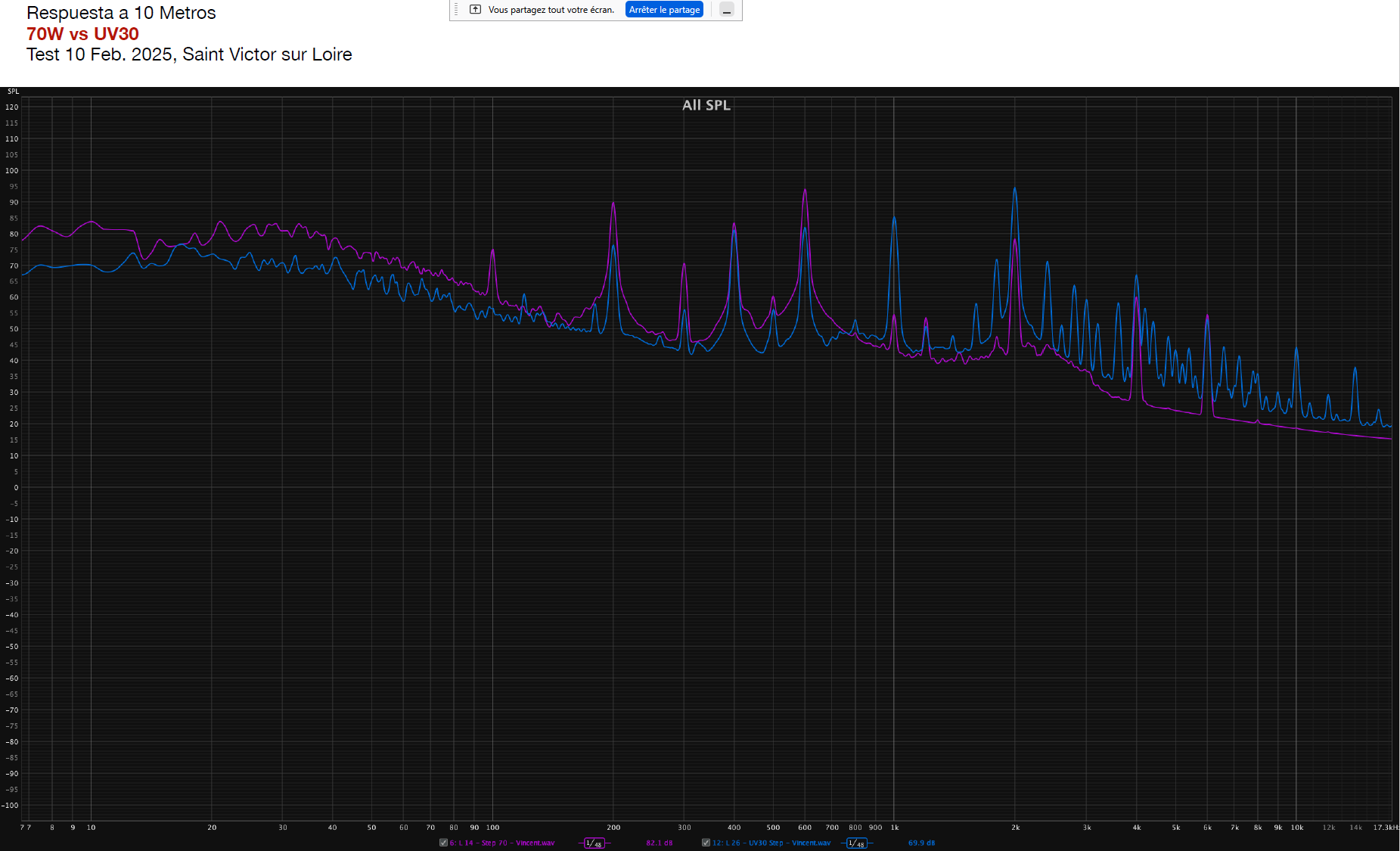Click the Respuesta a 10 Metros title
The width and height of the screenshot is (1400, 851).
click(121, 13)
